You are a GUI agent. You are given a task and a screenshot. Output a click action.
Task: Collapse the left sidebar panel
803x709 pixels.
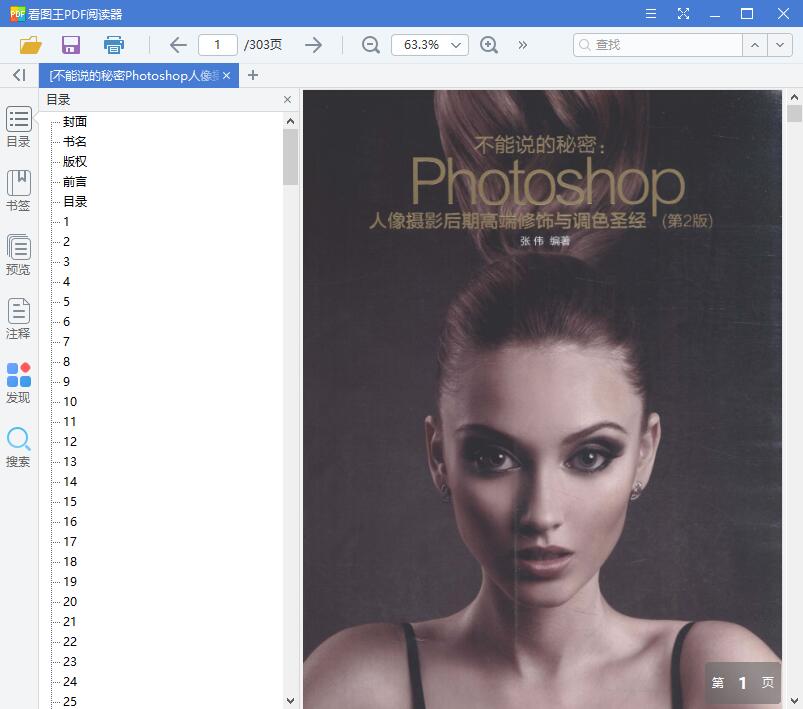click(x=19, y=75)
